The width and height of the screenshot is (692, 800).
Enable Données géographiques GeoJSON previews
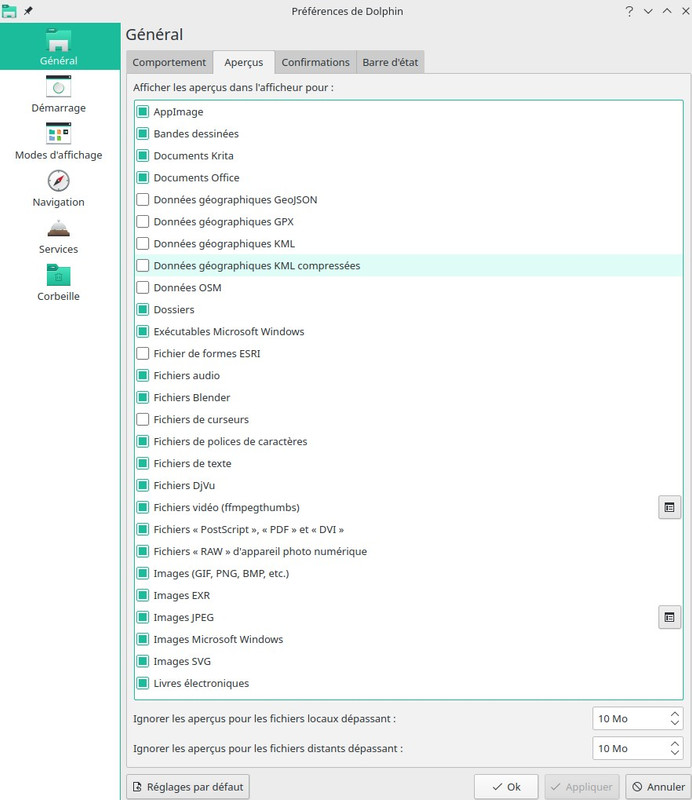(143, 199)
